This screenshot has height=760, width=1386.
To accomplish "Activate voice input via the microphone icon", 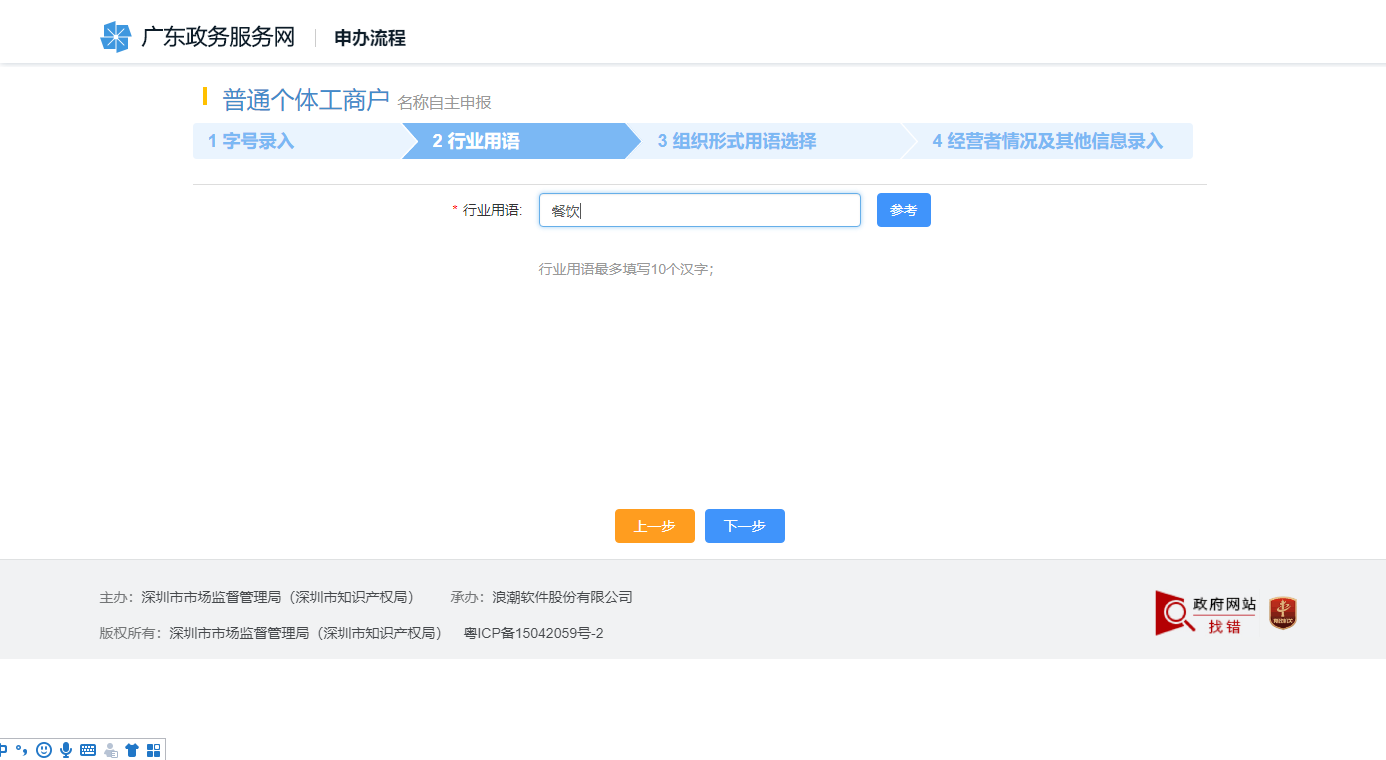I will pyautogui.click(x=66, y=748).
